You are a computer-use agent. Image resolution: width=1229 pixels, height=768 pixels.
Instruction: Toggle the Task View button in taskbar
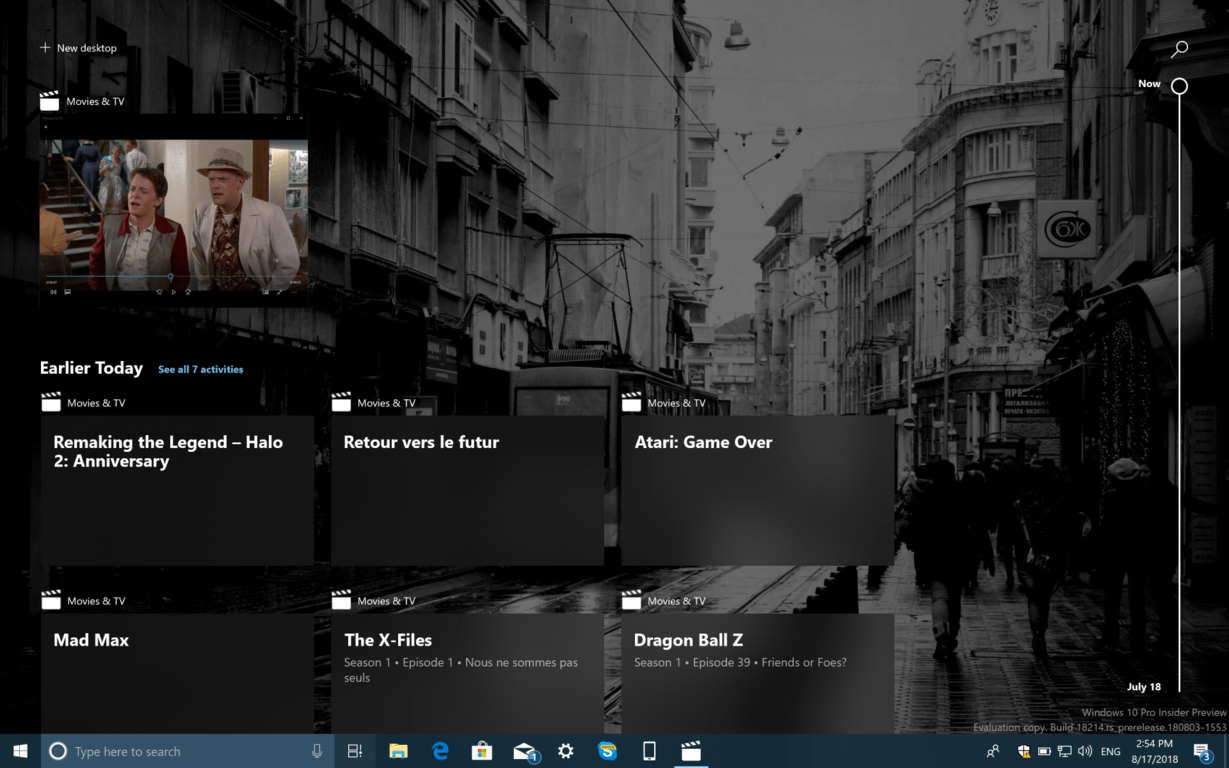(355, 751)
